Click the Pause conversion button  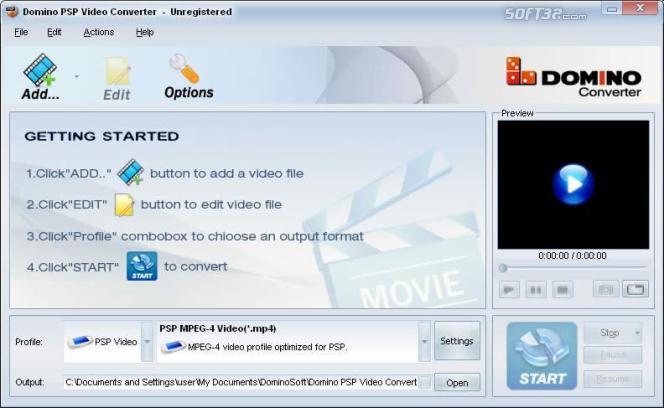click(x=613, y=355)
